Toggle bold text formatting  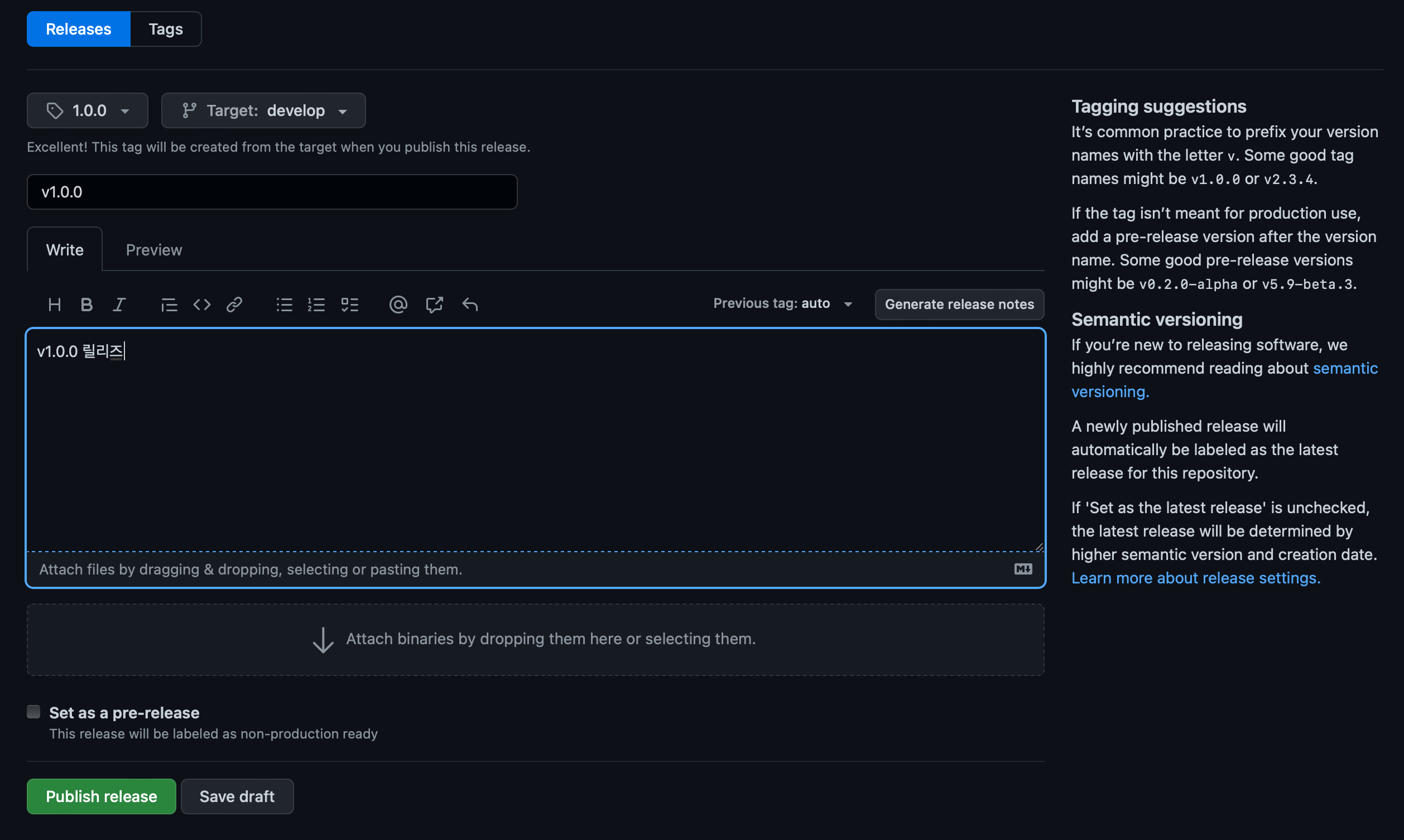coord(86,305)
